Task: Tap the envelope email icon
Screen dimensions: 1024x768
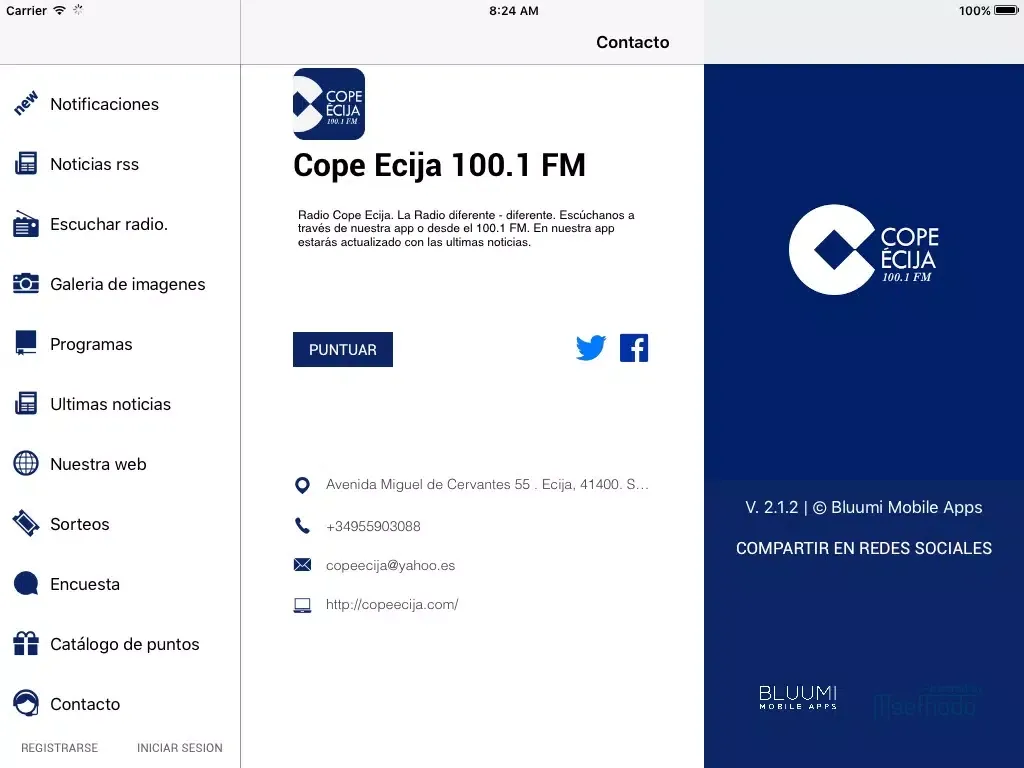Action: tap(302, 565)
